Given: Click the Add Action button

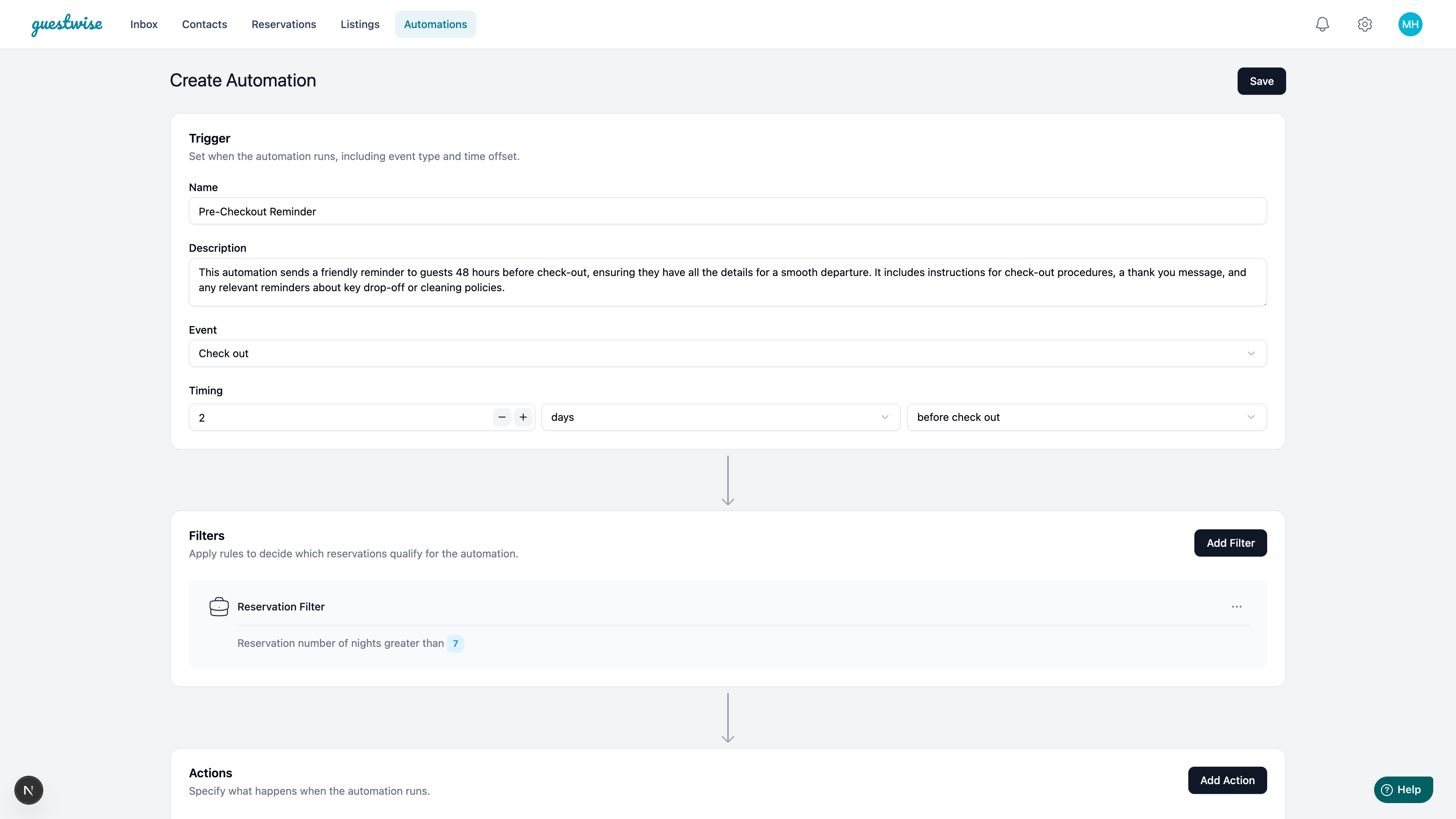Looking at the screenshot, I should [x=1227, y=780].
